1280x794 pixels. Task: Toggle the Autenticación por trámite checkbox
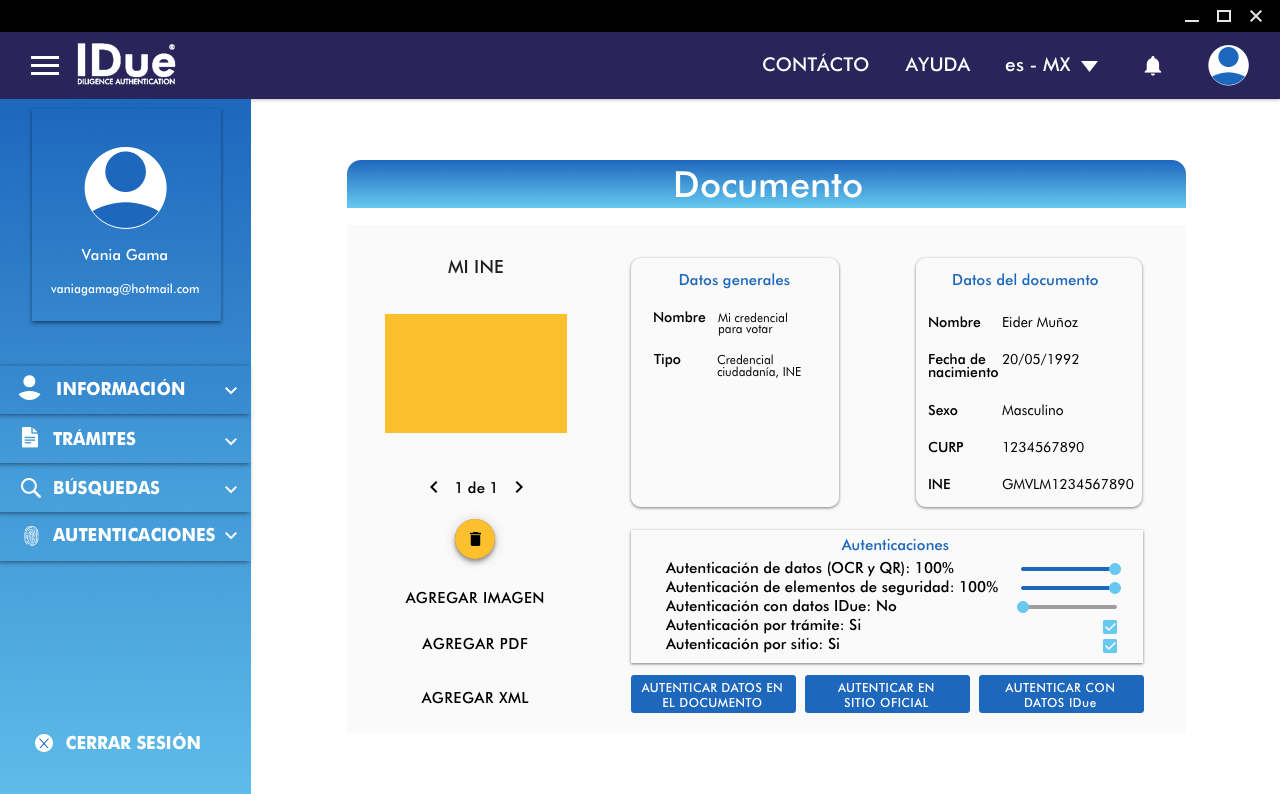(x=1110, y=627)
